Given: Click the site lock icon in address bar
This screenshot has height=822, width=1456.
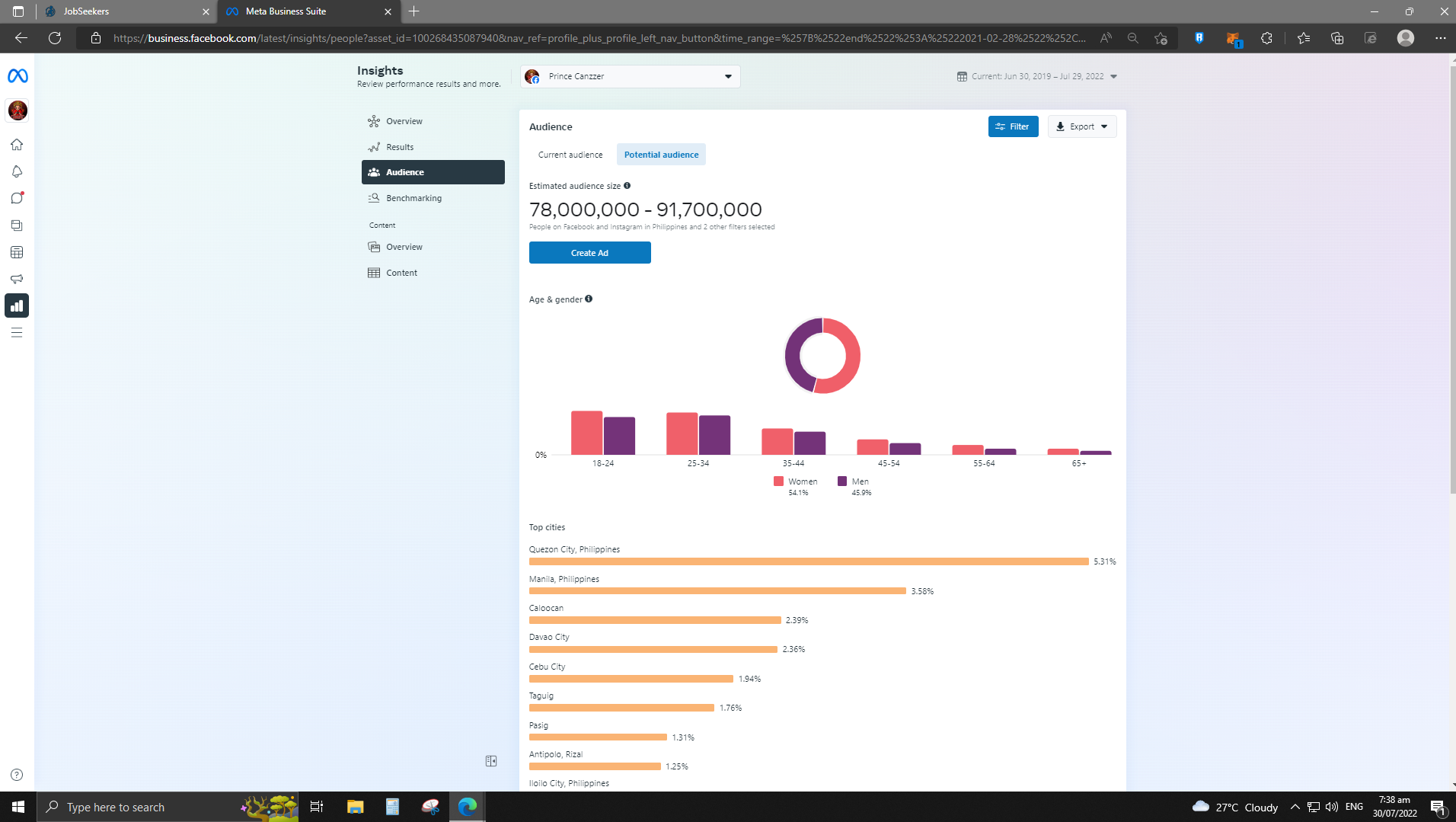Looking at the screenshot, I should click(x=96, y=38).
